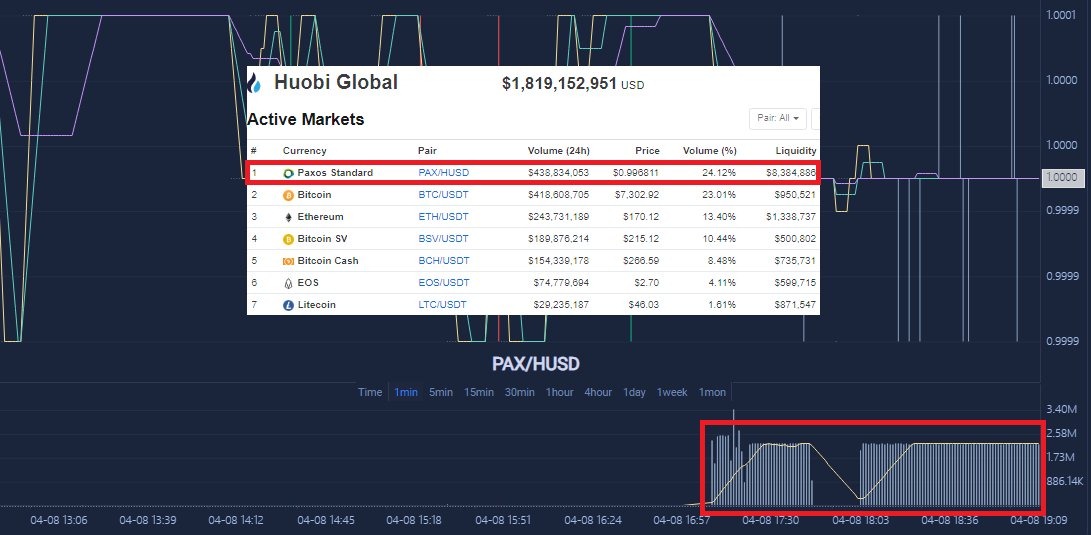This screenshot has width=1091, height=535.
Task: Select the 1day chart interval
Action: point(634,392)
